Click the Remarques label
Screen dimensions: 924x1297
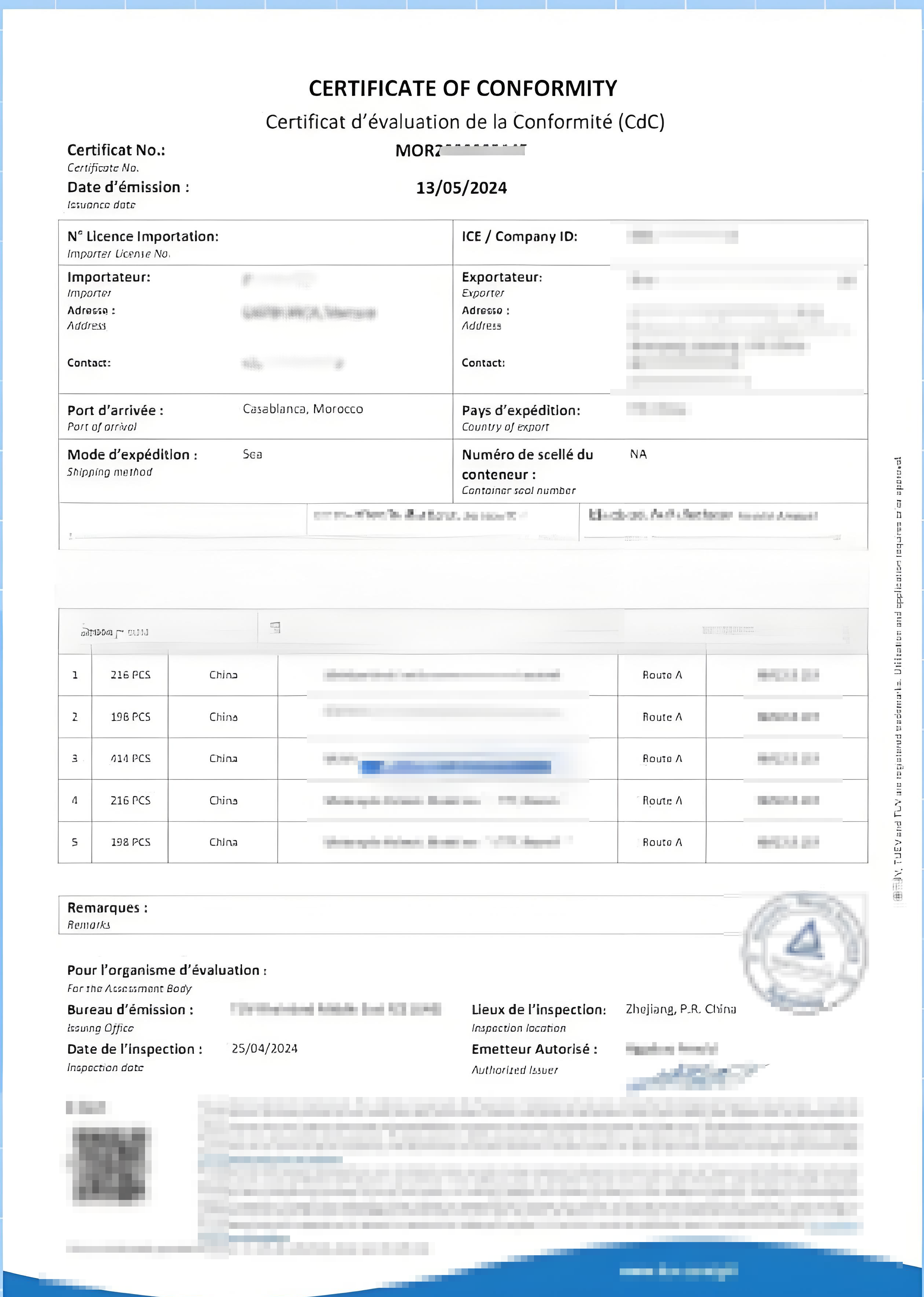(108, 908)
